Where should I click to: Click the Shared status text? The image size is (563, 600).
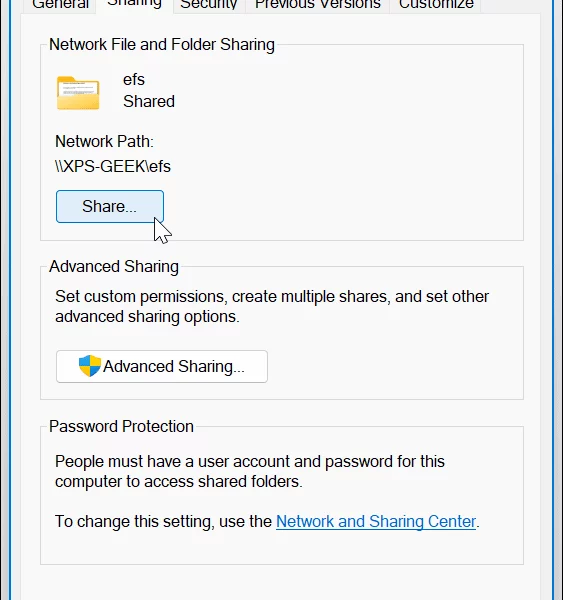click(149, 101)
